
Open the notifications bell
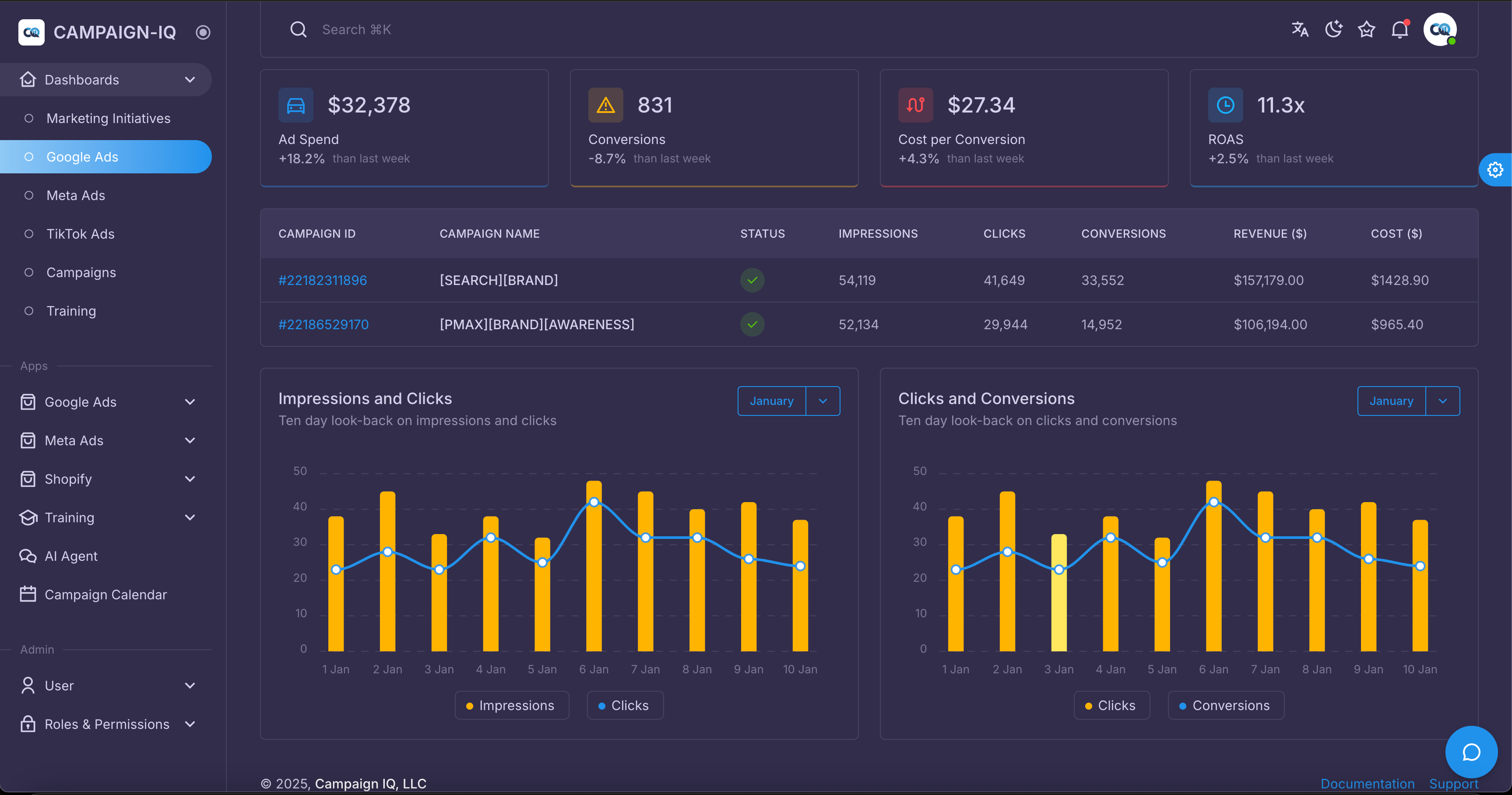(x=1400, y=29)
